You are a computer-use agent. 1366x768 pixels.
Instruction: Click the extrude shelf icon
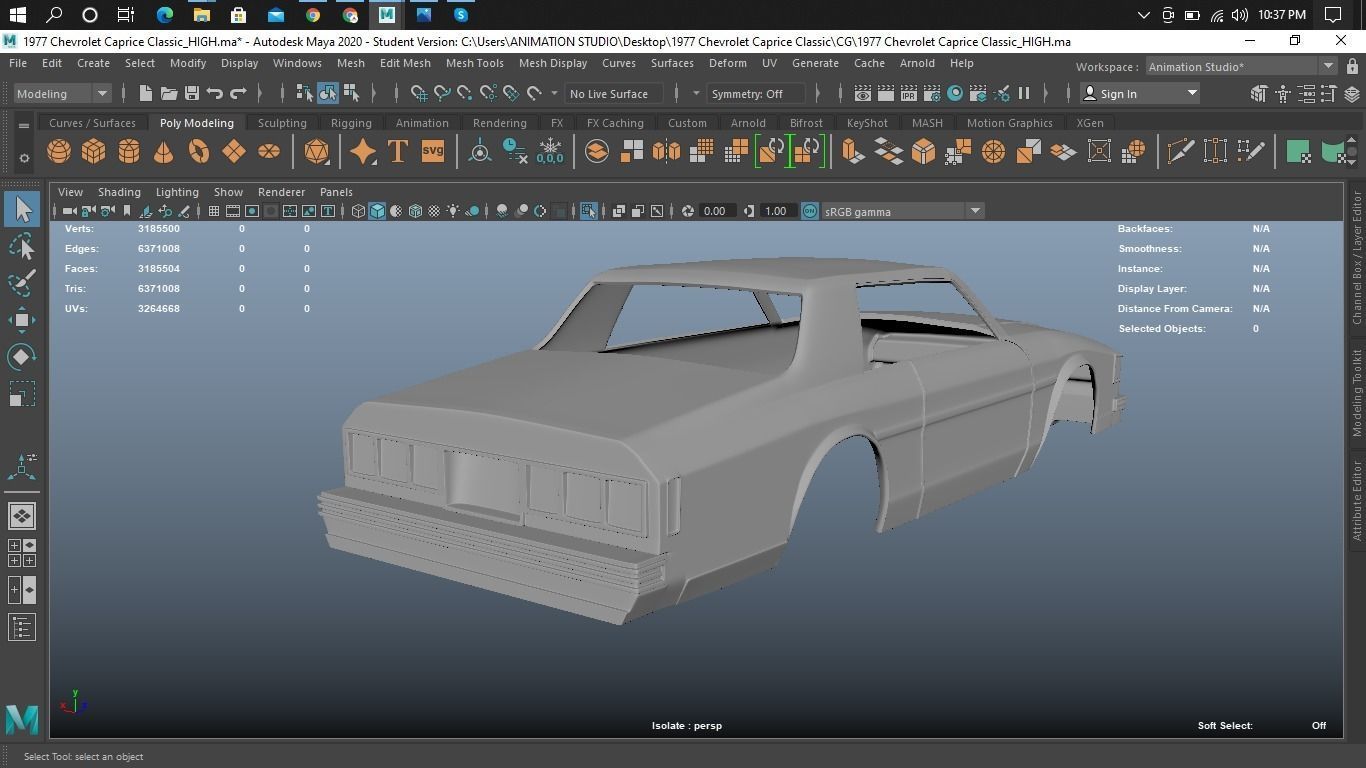[852, 152]
